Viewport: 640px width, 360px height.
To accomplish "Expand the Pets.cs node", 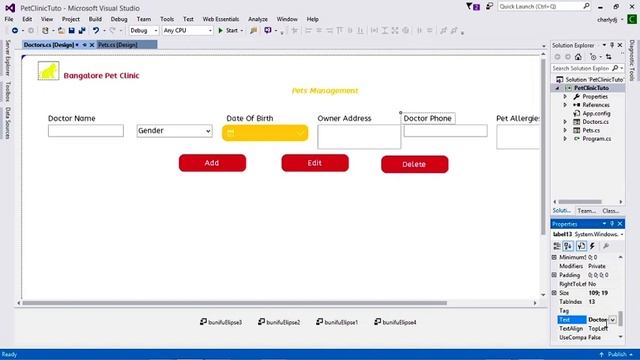I will pyautogui.click(x=565, y=130).
